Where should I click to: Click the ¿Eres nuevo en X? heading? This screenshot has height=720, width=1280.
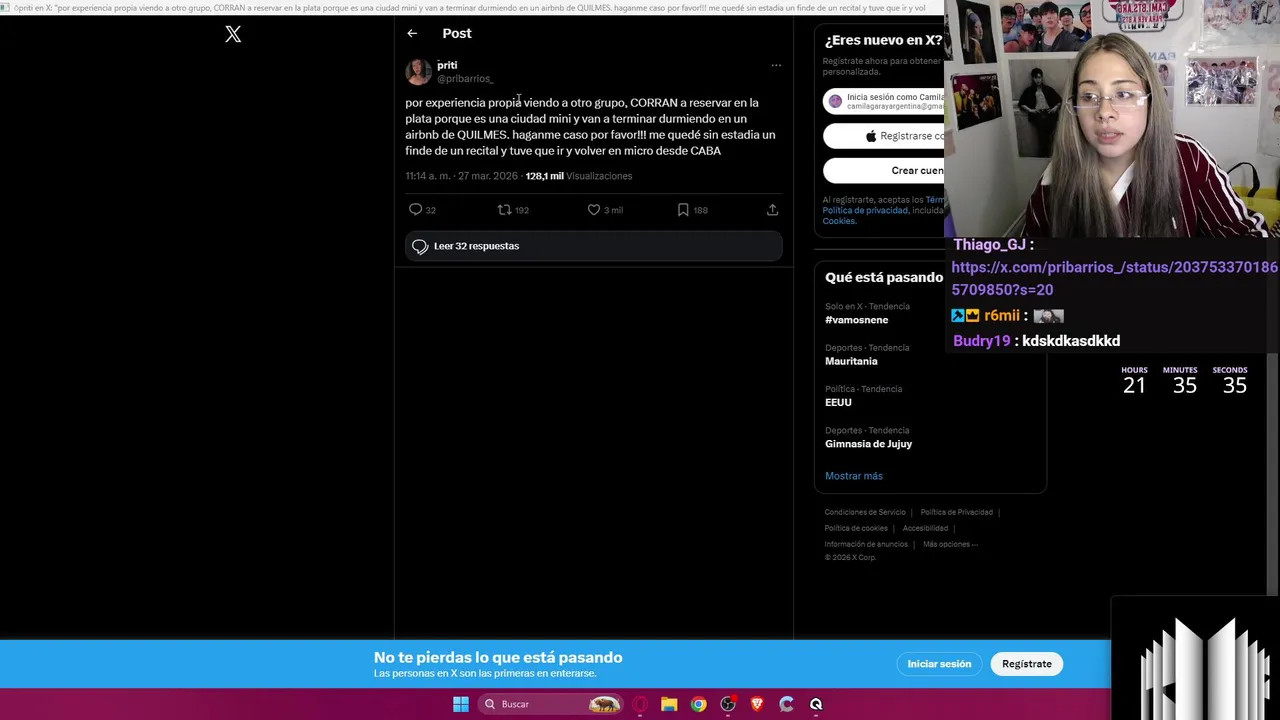click(x=883, y=41)
